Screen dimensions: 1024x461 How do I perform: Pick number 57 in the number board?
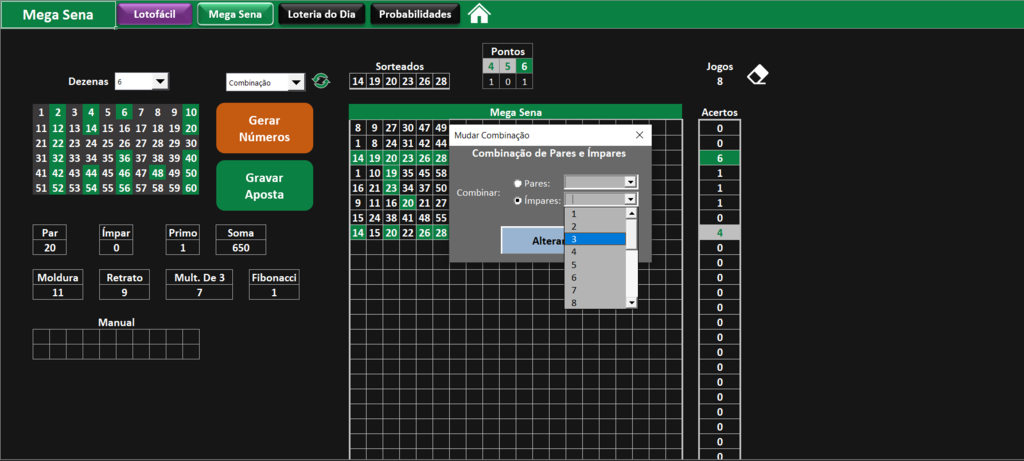[141, 188]
